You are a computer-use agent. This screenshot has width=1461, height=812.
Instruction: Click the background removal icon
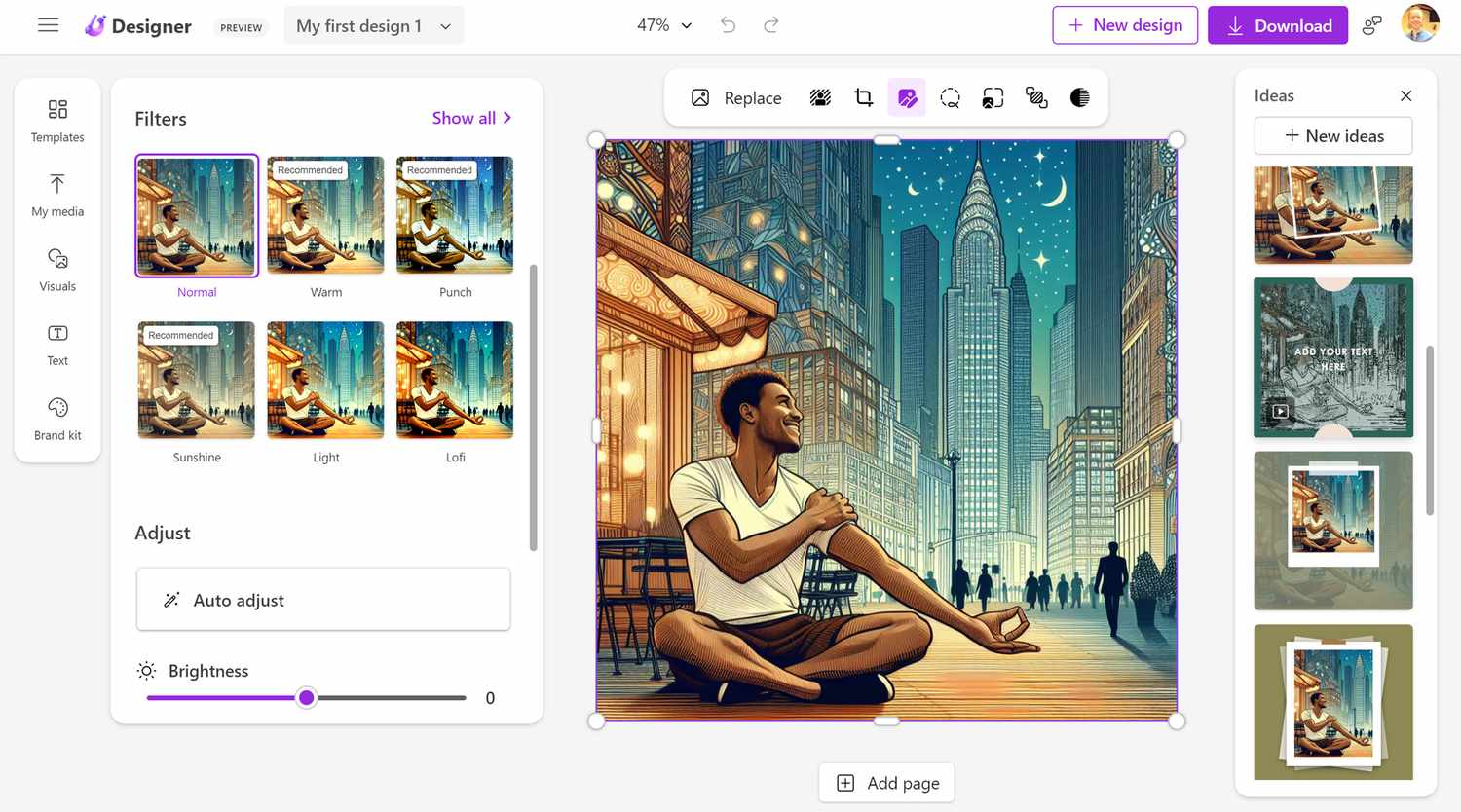(x=820, y=97)
